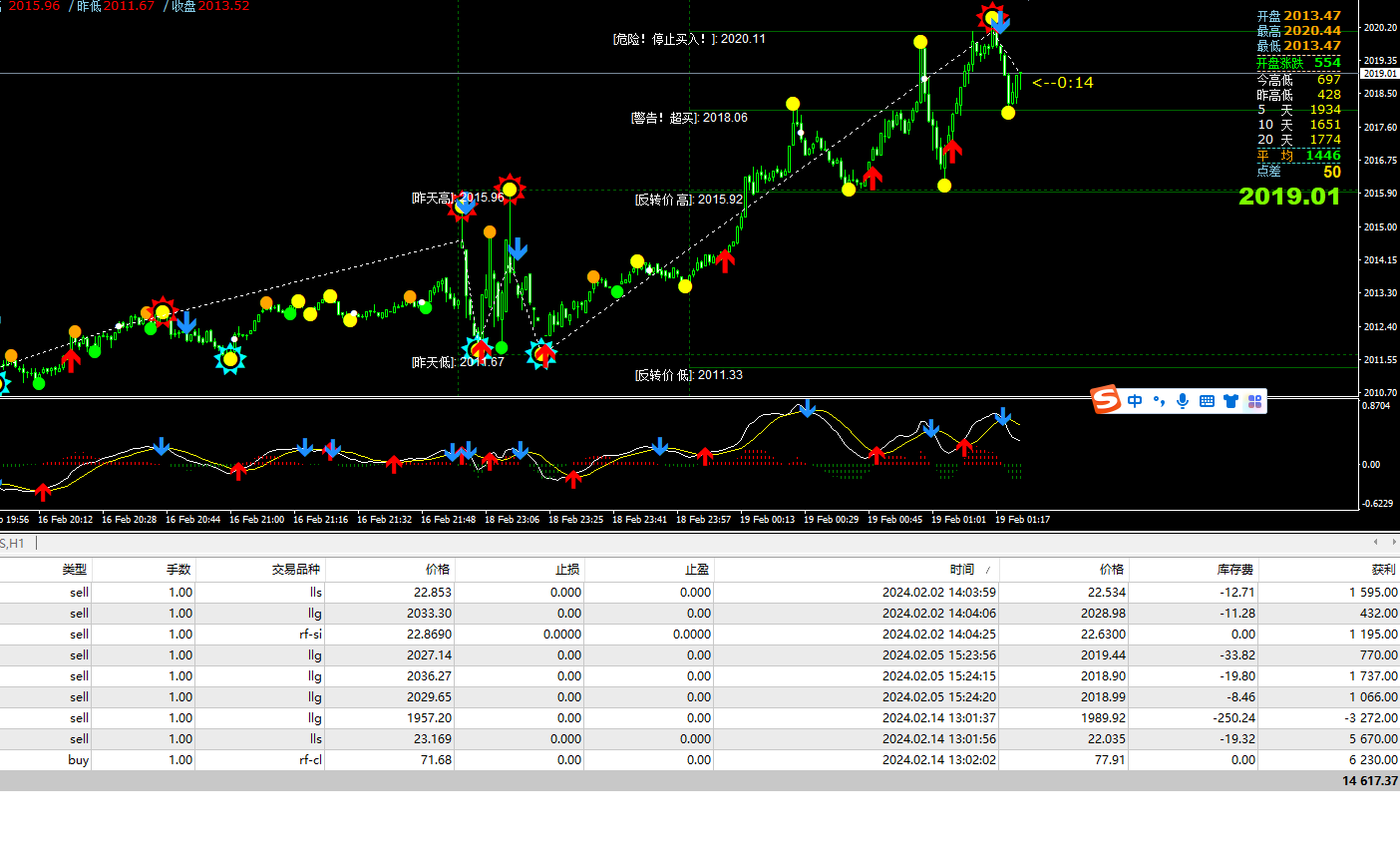Select the order row with profit 432.00
Viewport: 1400px width, 858px height.
[x=700, y=614]
